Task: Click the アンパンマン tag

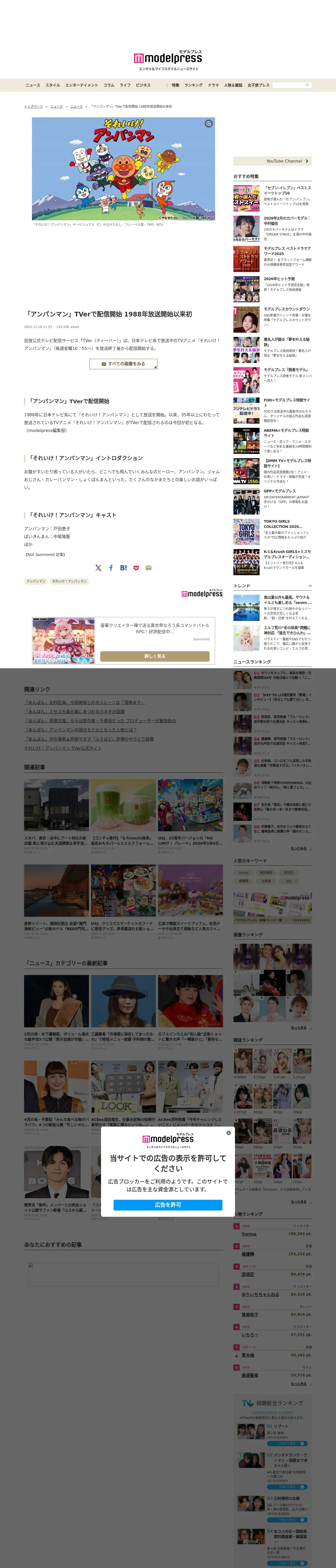Action: click(36, 581)
